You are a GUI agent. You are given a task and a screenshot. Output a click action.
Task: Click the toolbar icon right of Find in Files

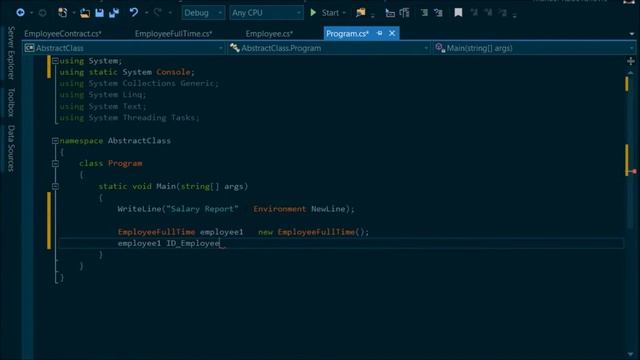click(x=390, y=13)
